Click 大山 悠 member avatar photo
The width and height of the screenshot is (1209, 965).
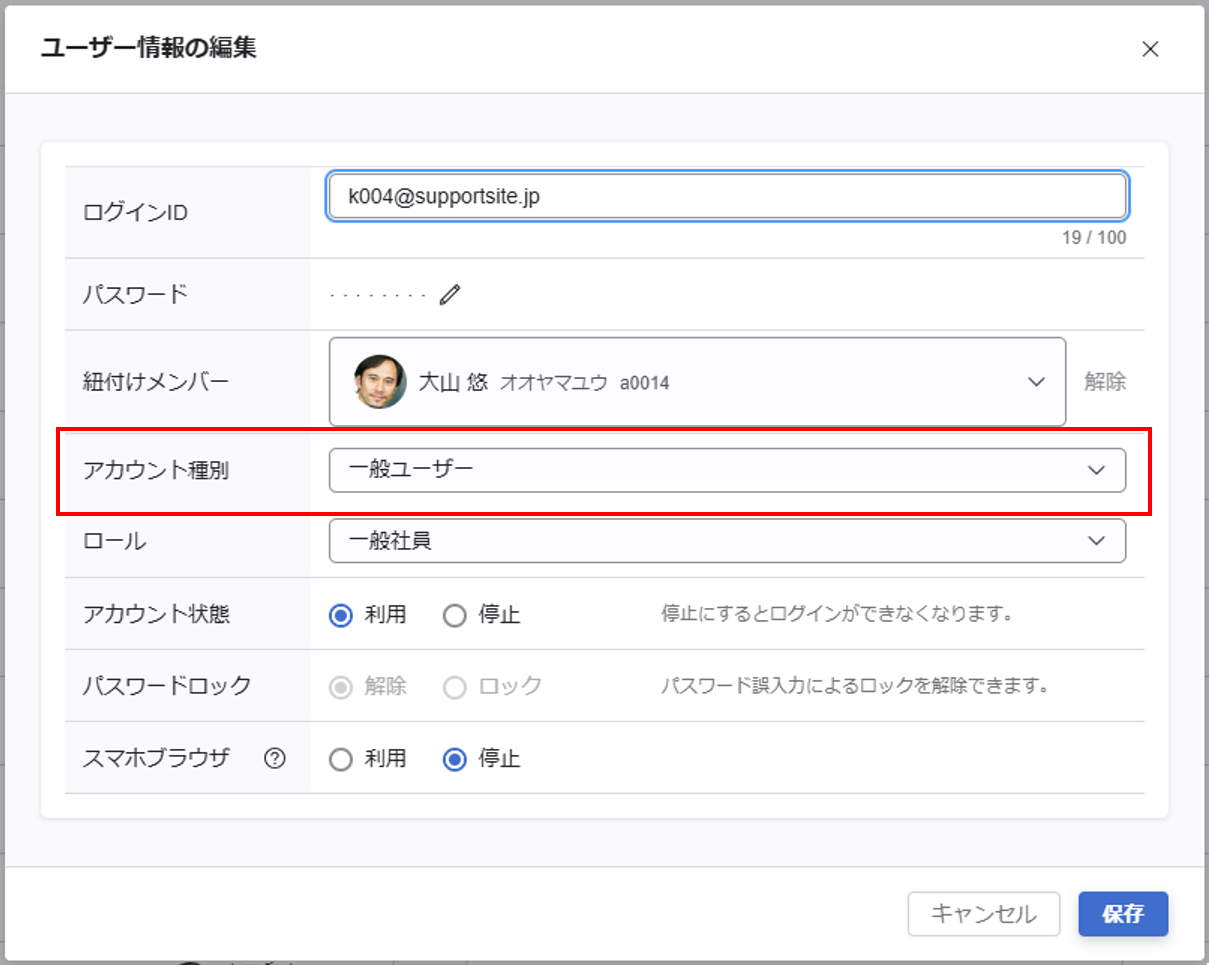[380, 382]
